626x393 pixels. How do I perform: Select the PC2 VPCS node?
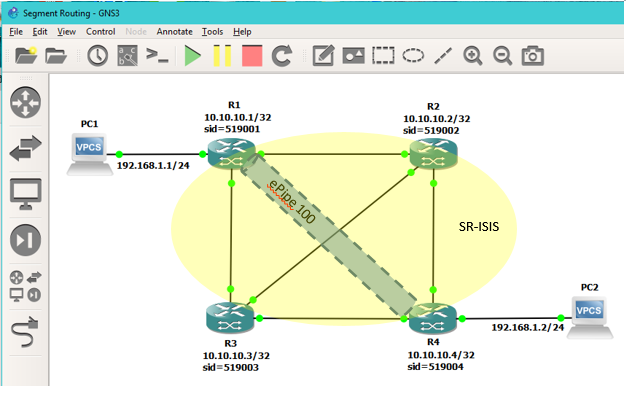[x=590, y=318]
